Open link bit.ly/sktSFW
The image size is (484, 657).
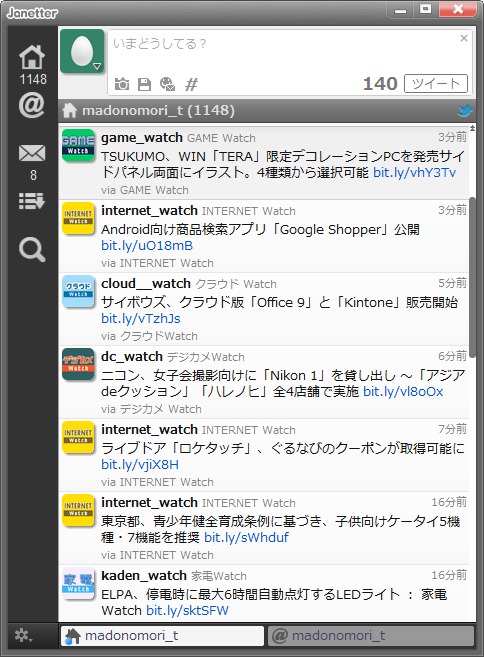187,610
